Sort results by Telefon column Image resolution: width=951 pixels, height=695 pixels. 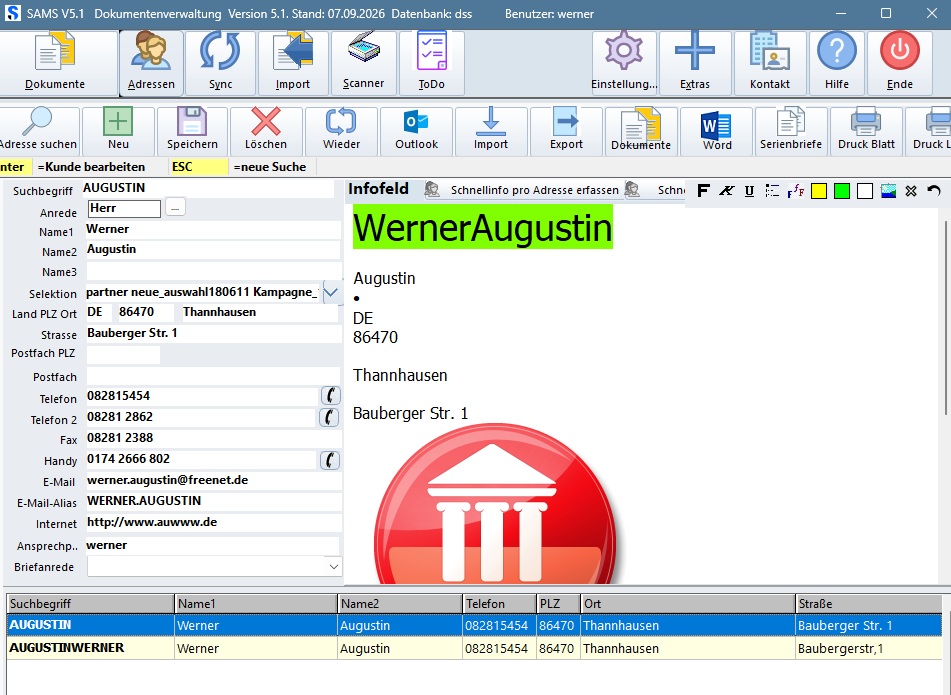point(499,603)
